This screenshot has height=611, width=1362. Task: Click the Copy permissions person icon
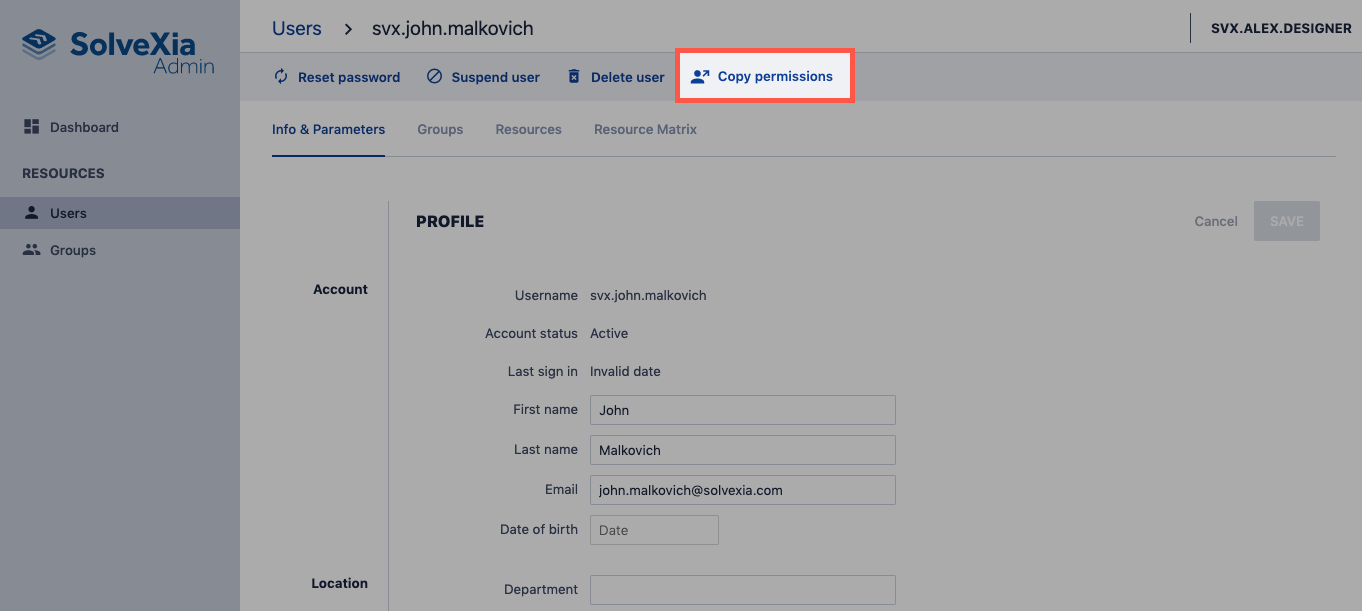click(x=700, y=77)
